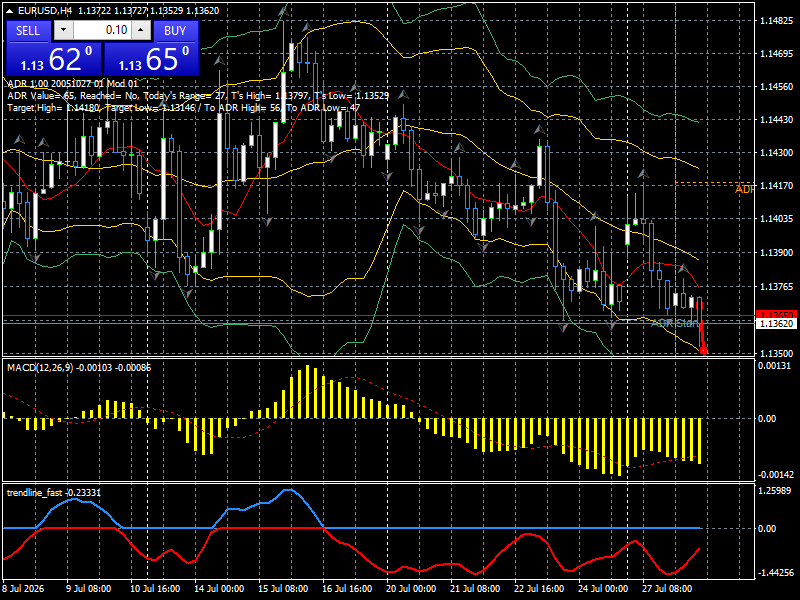Screen dimensions: 800x600
Task: Toggle the one-click trading panel triangle beside EURUSD,H4
Action: (x=10, y=10)
